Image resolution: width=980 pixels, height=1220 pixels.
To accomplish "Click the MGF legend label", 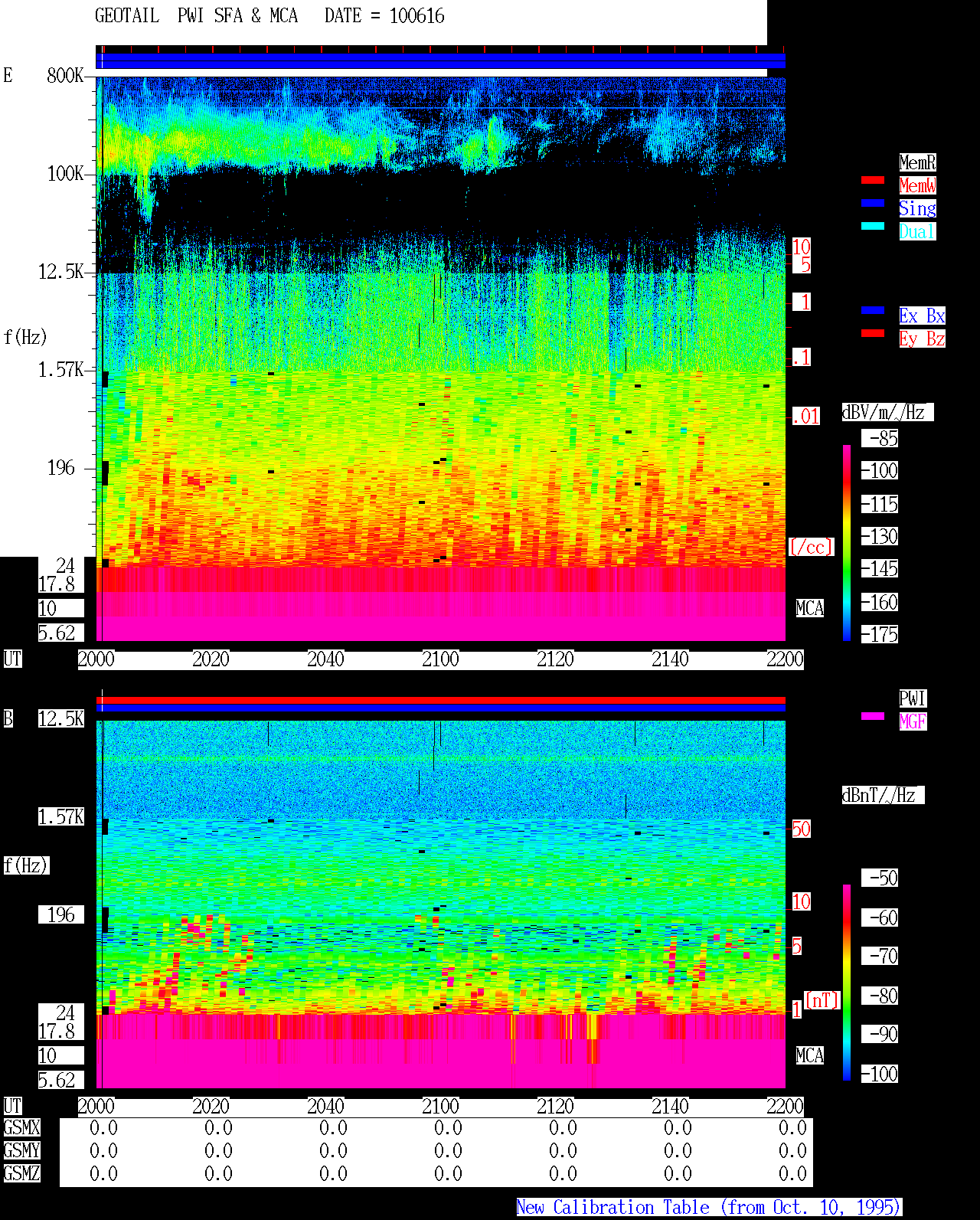I will [x=913, y=721].
